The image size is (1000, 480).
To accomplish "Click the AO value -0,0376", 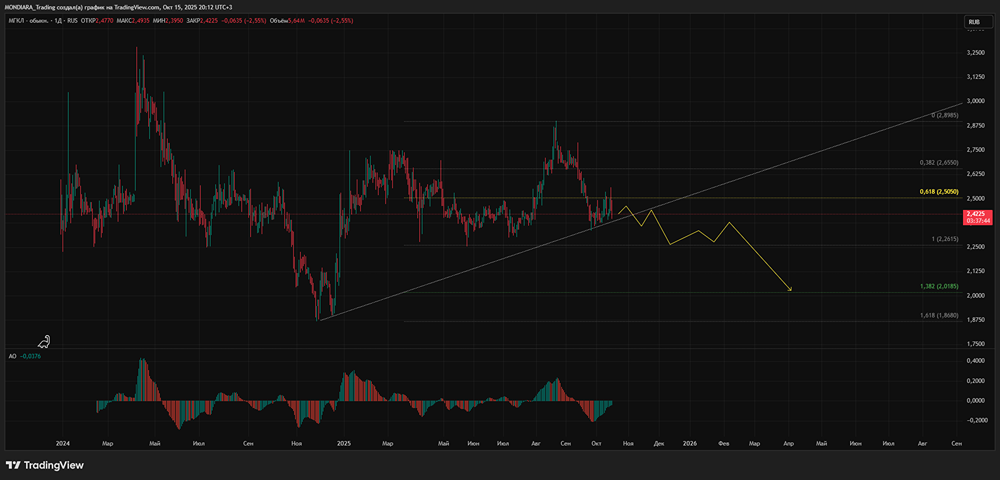I will (30, 357).
